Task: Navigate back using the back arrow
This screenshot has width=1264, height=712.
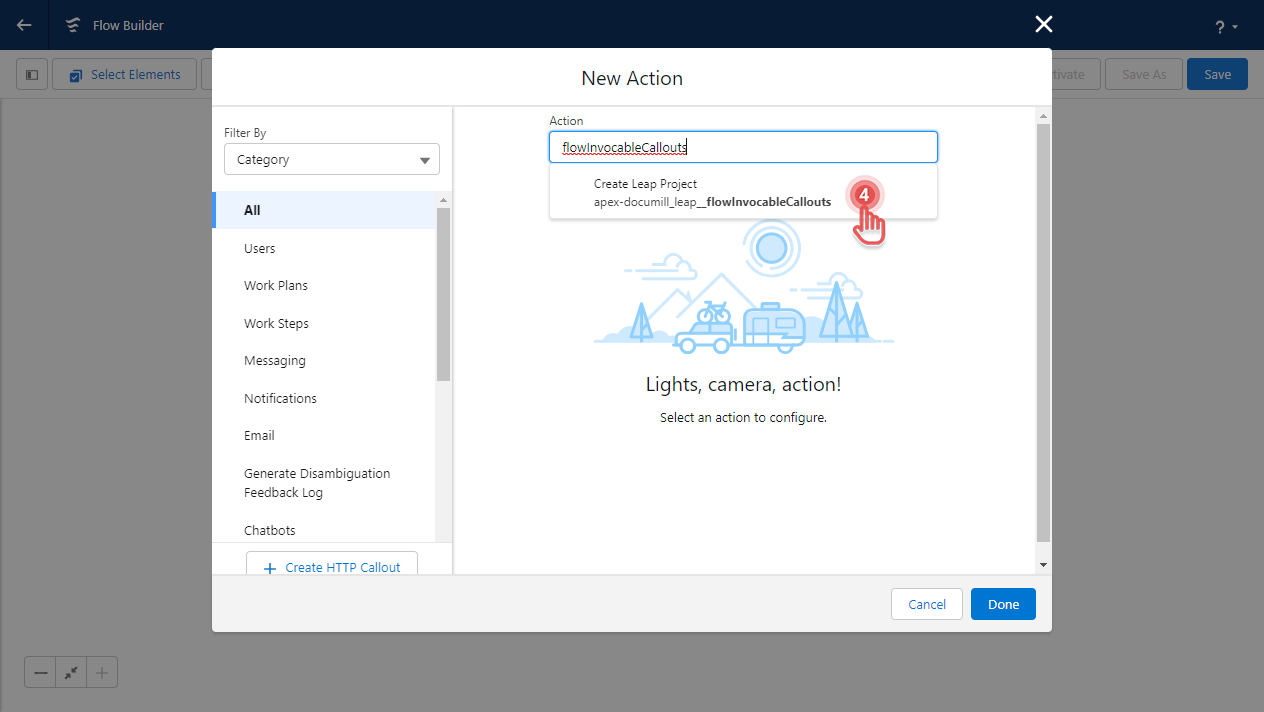Action: tap(23, 24)
